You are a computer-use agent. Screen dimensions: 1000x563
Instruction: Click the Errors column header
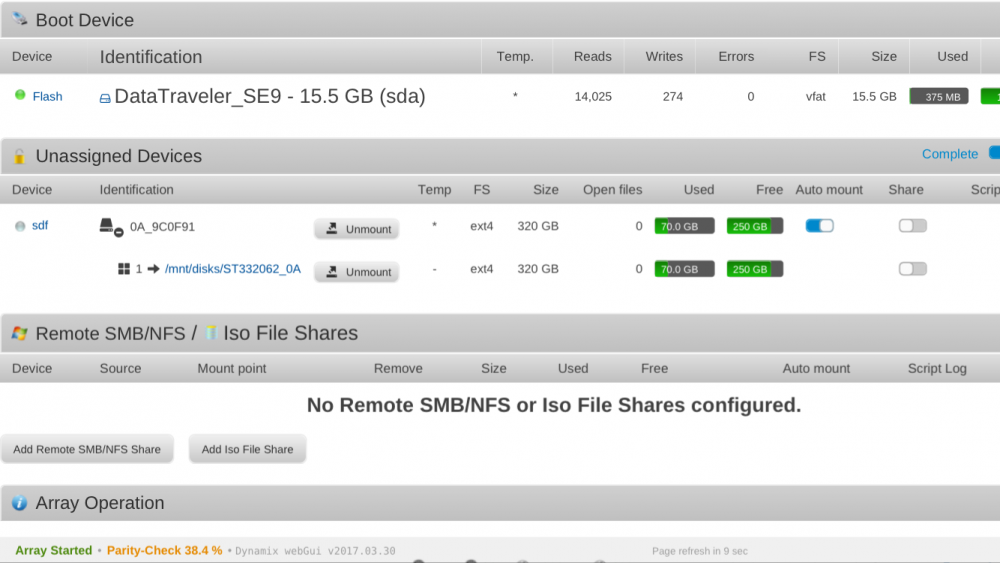[x=736, y=57]
